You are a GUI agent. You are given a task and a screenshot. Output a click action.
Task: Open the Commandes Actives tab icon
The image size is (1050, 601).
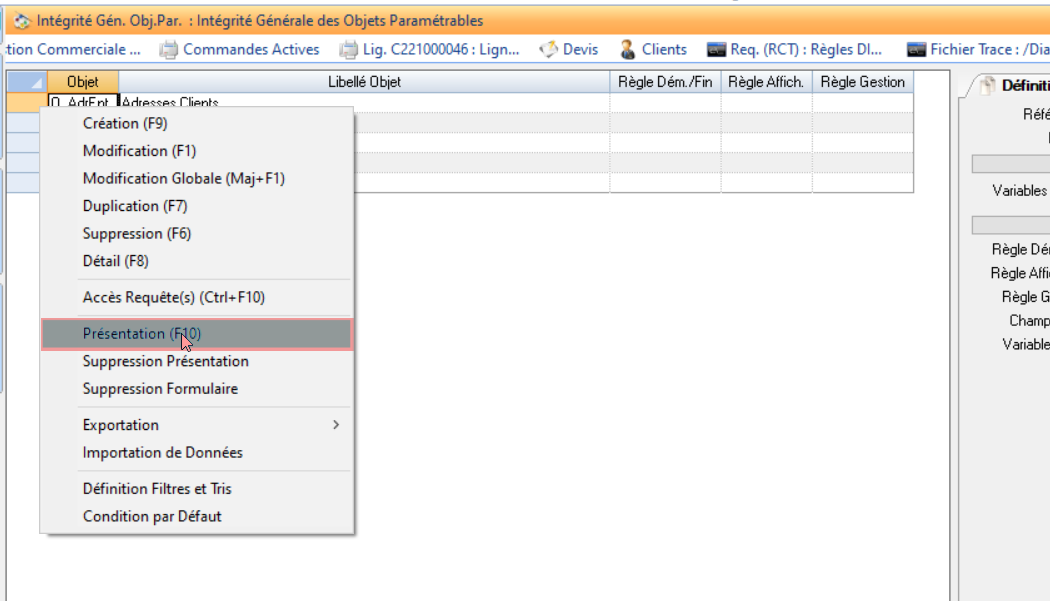click(x=169, y=49)
